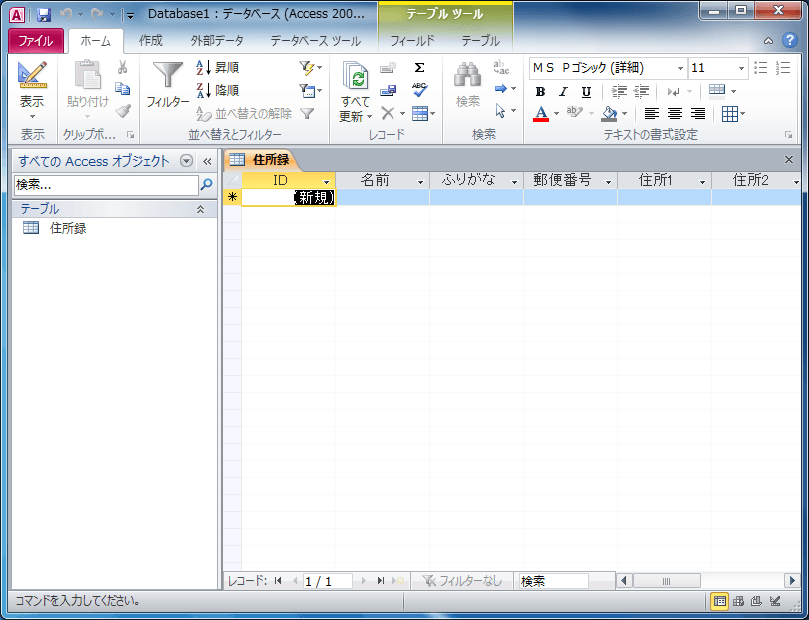Open the 表示 (View) design button

pos(32,90)
